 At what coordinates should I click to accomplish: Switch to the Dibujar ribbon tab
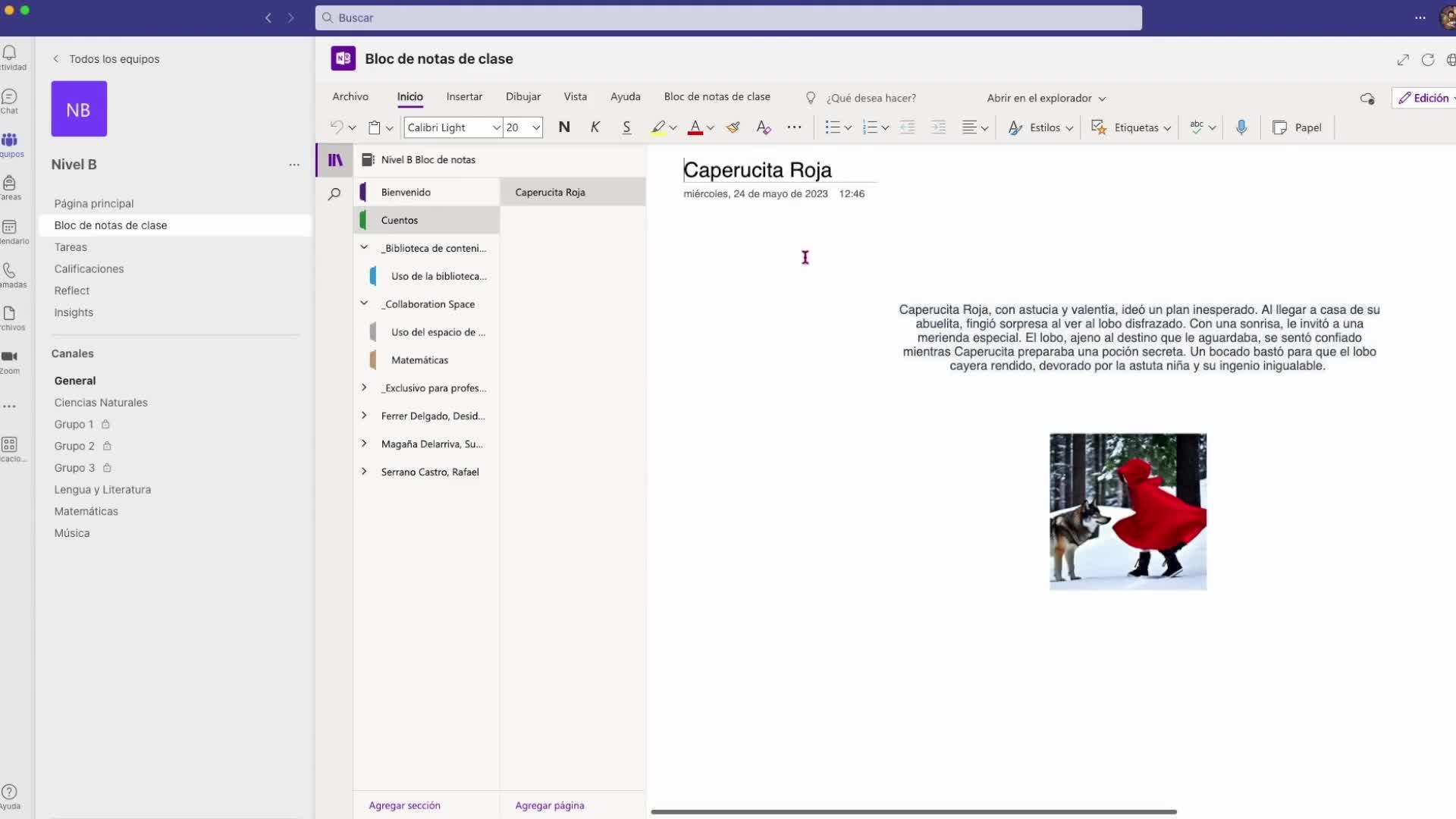pos(523,97)
